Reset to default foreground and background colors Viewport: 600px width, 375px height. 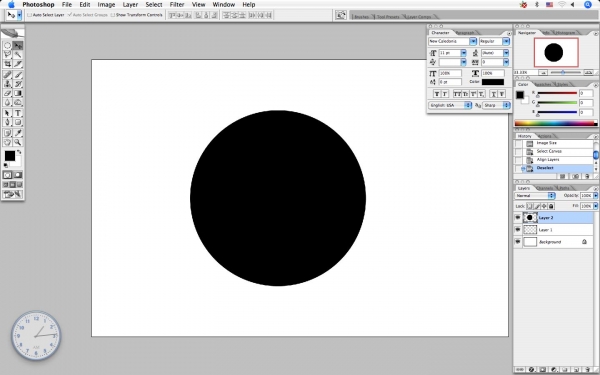pos(6,165)
